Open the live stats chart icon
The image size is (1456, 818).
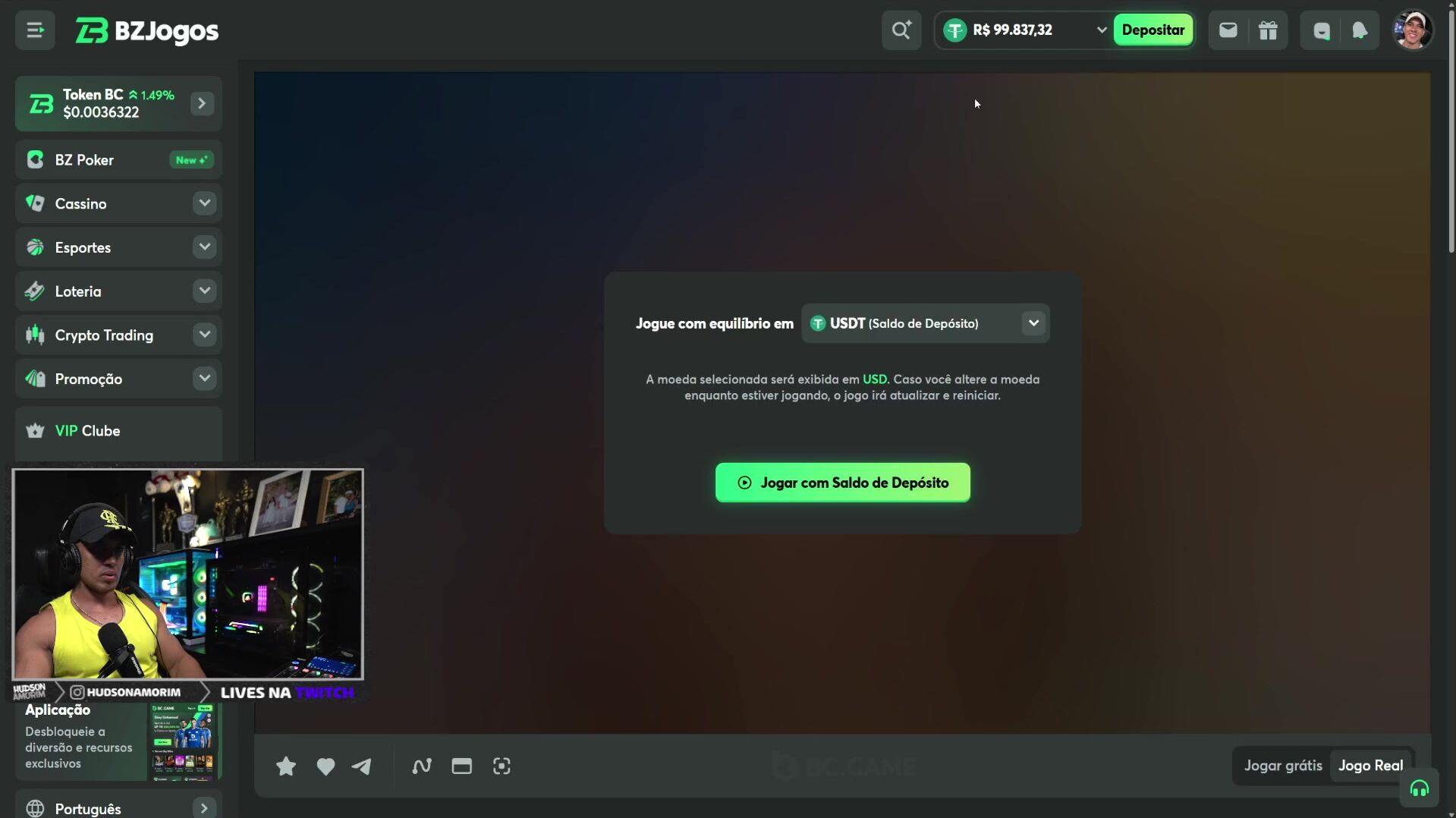pos(422,766)
